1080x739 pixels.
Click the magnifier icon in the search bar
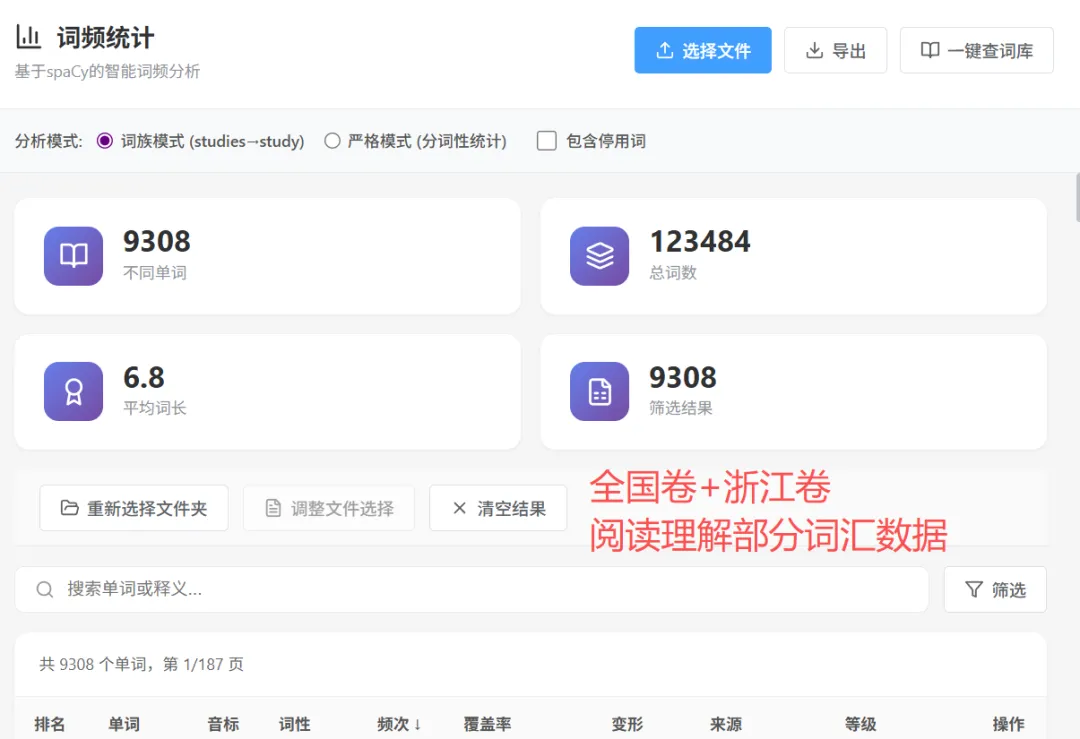click(45, 590)
